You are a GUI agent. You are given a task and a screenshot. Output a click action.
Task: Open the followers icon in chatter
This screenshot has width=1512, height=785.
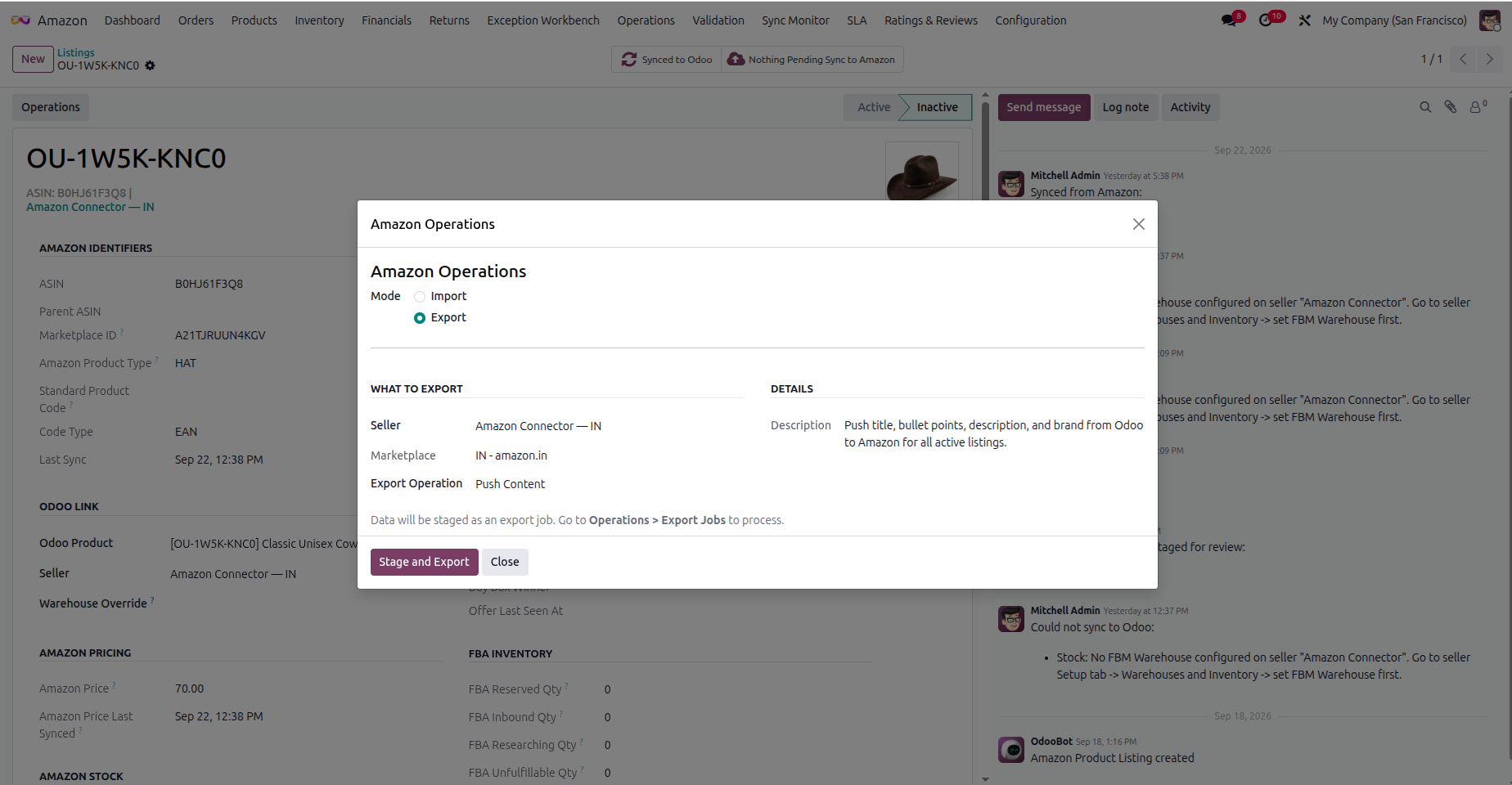click(1478, 106)
